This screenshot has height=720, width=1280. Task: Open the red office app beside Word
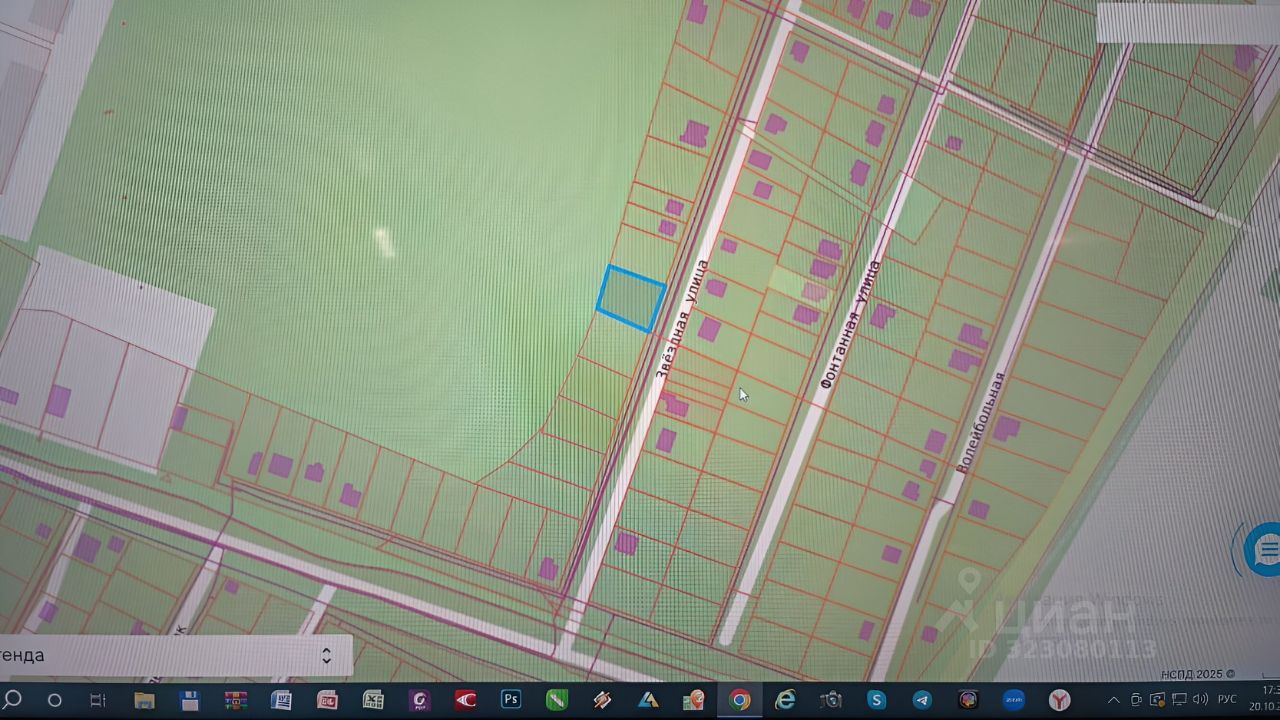click(x=327, y=700)
